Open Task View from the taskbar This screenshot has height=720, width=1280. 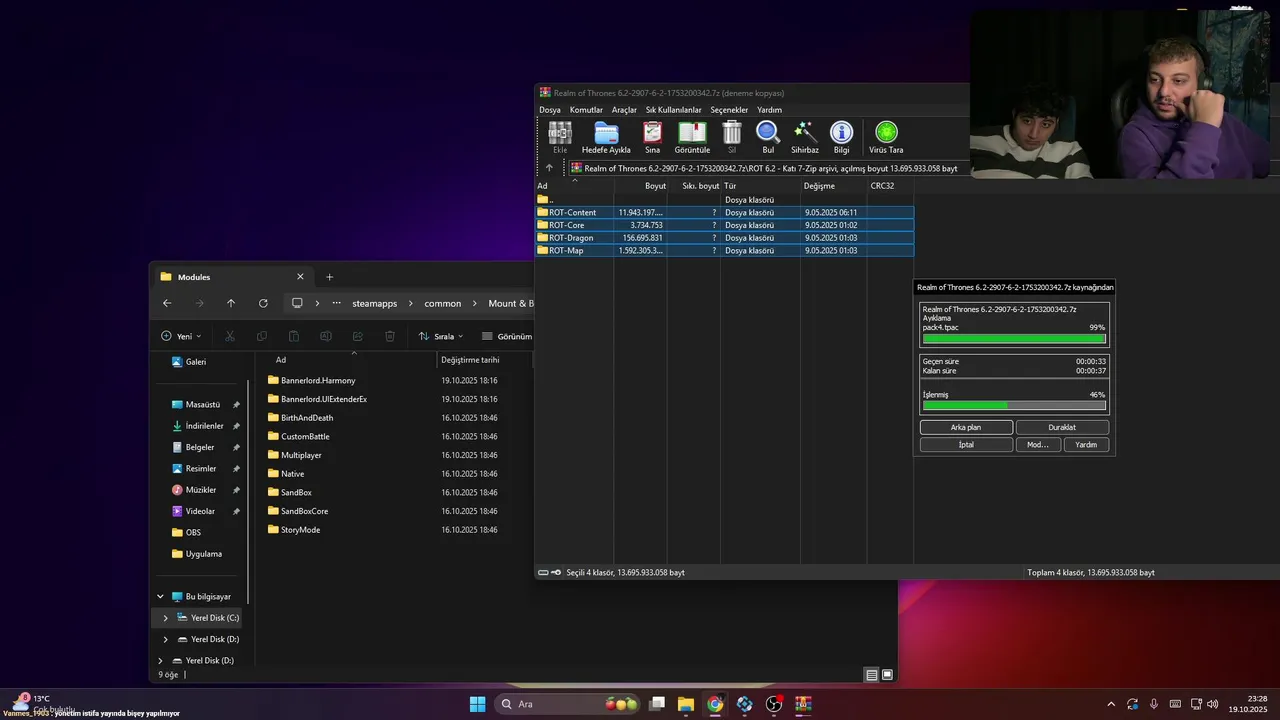click(x=657, y=704)
